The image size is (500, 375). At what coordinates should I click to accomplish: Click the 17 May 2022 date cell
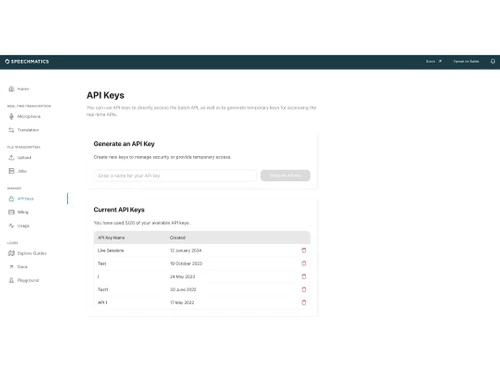pyautogui.click(x=182, y=302)
